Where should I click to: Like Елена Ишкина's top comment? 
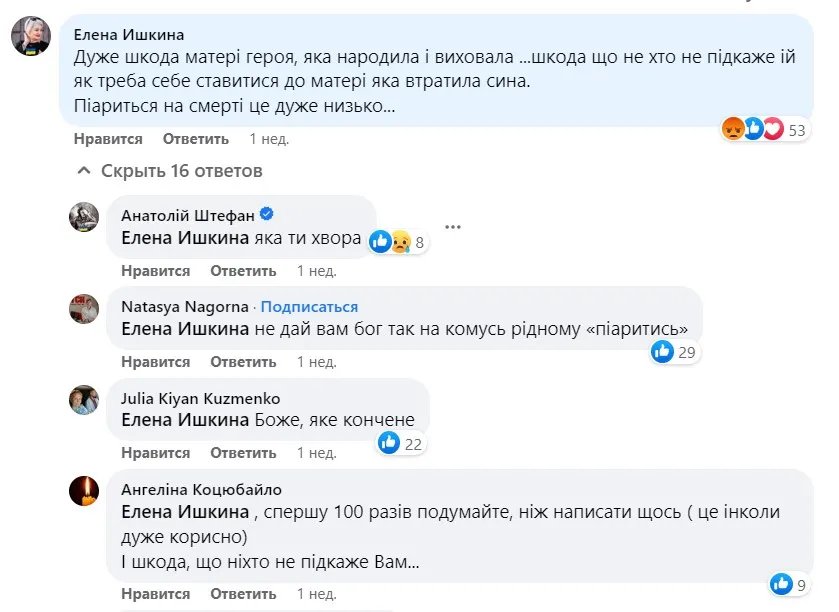point(108,139)
